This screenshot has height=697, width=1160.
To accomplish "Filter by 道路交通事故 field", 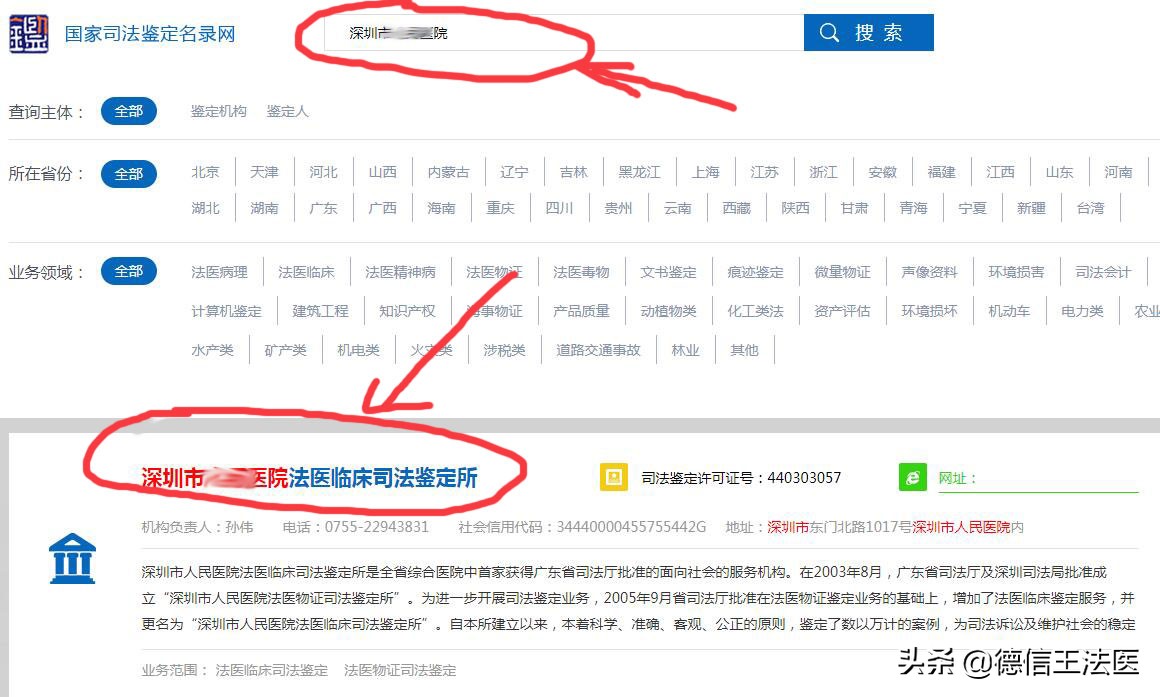I will (598, 350).
